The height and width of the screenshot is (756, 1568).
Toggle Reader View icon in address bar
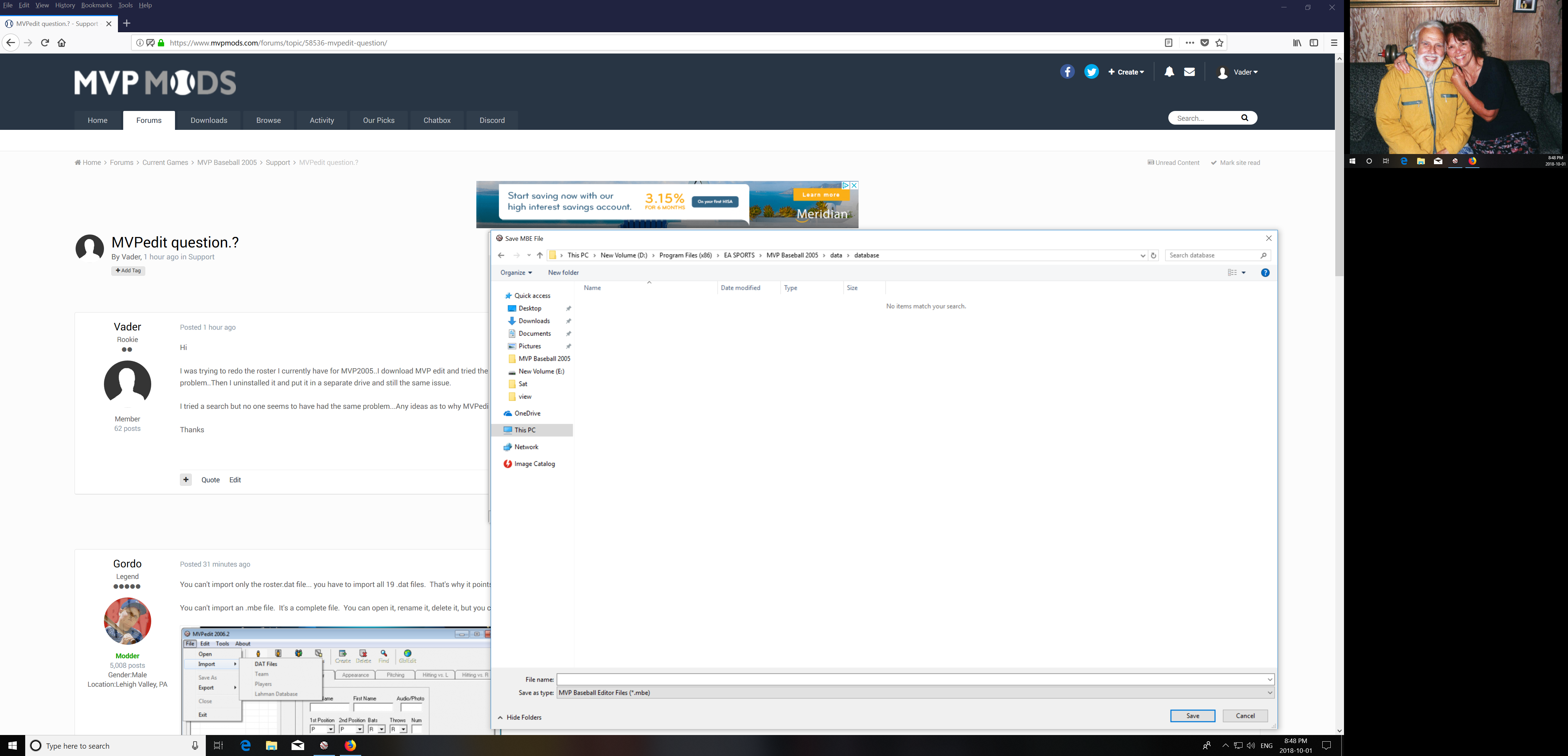coord(1169,43)
